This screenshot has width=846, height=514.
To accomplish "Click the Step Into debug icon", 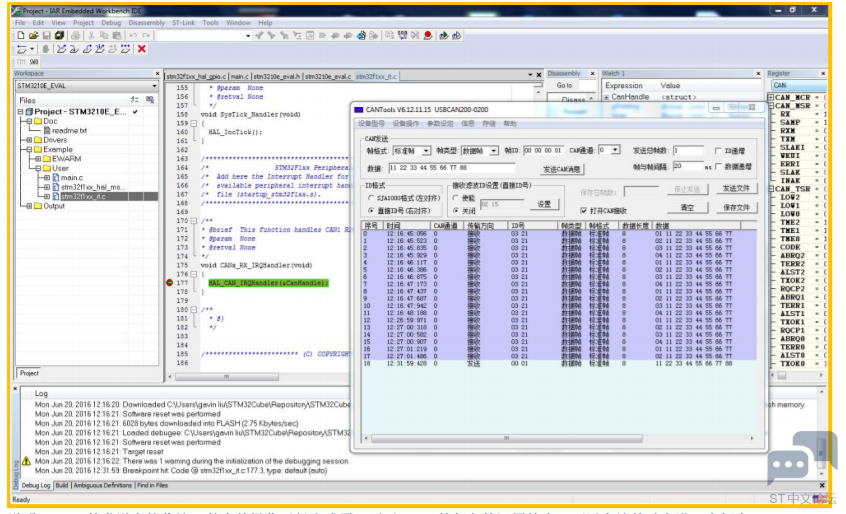I will (x=74, y=49).
